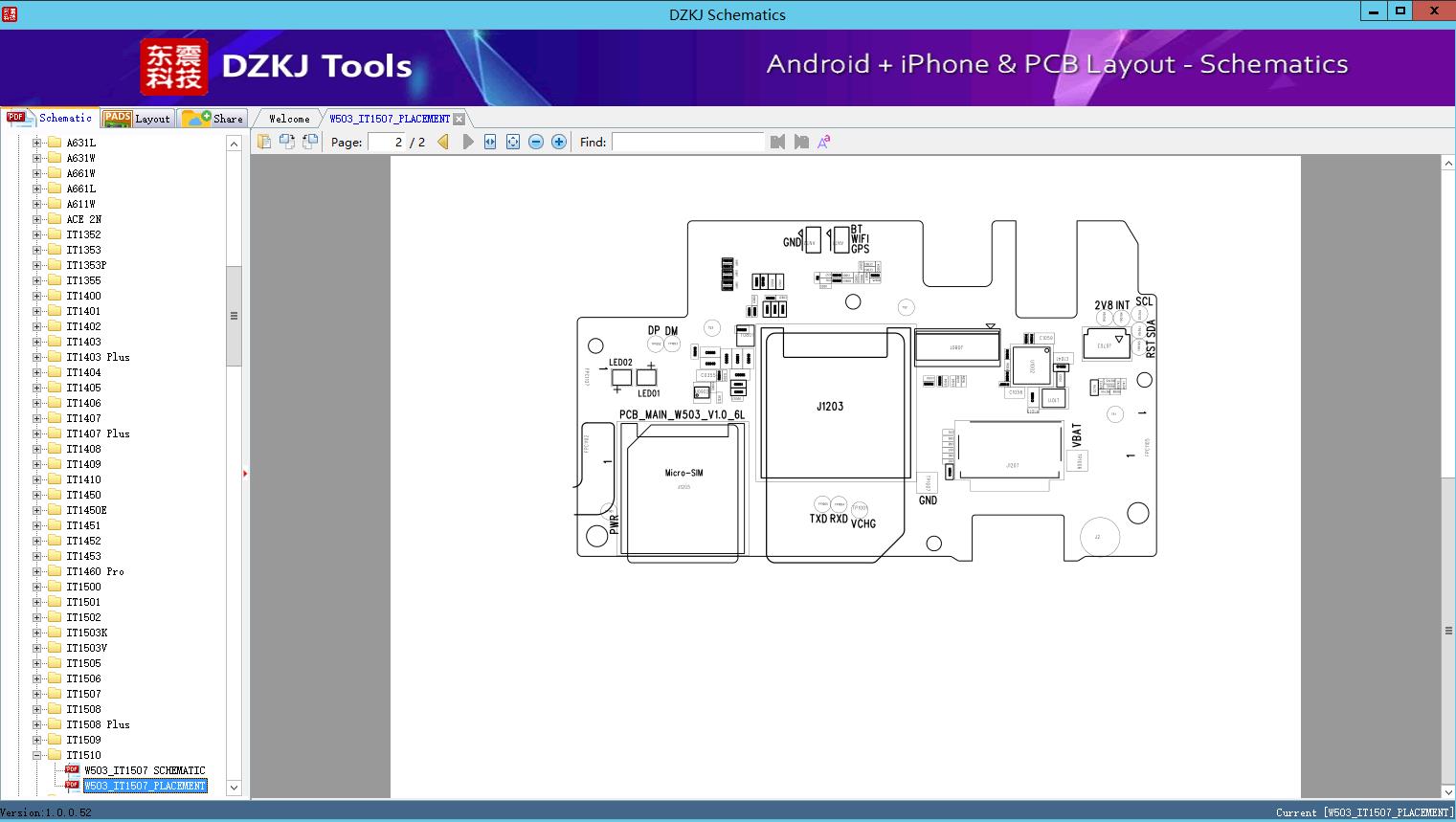Click the app icon in title bar
Screen dimensions: 1456x822
tap(10, 13)
